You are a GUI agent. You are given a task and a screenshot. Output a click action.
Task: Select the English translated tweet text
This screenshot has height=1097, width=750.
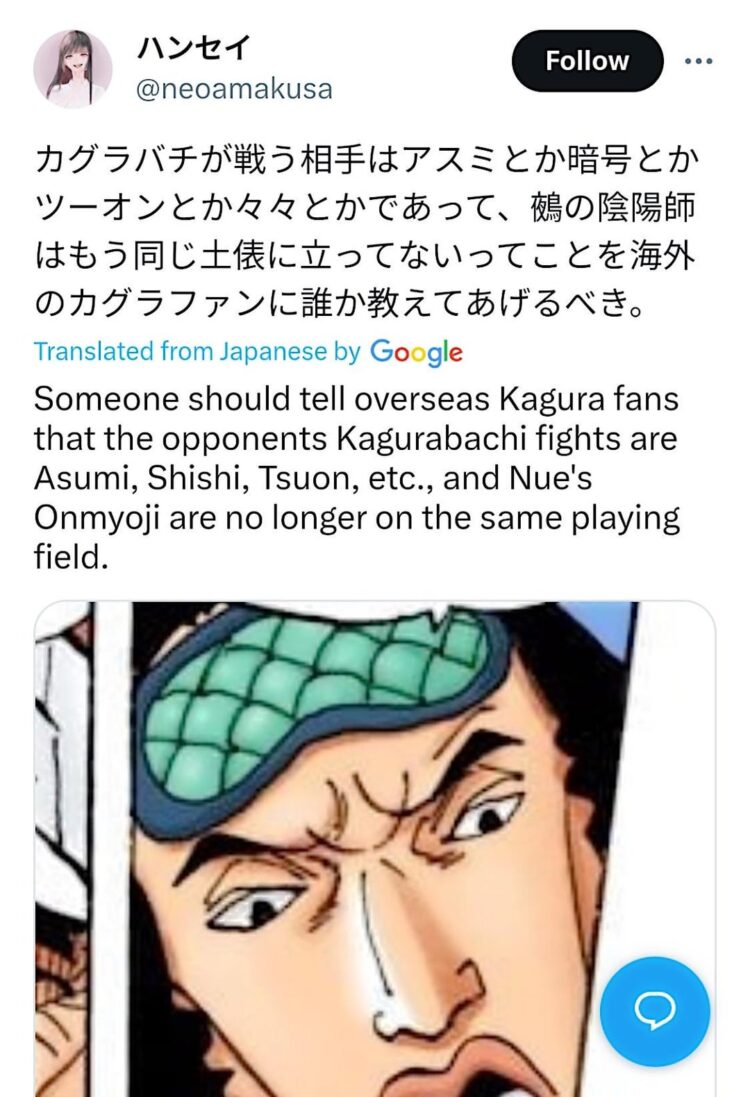pos(357,478)
